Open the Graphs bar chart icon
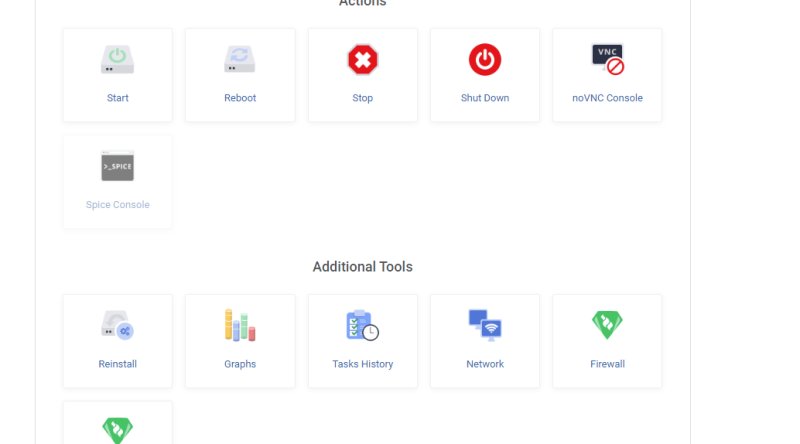 click(x=240, y=325)
